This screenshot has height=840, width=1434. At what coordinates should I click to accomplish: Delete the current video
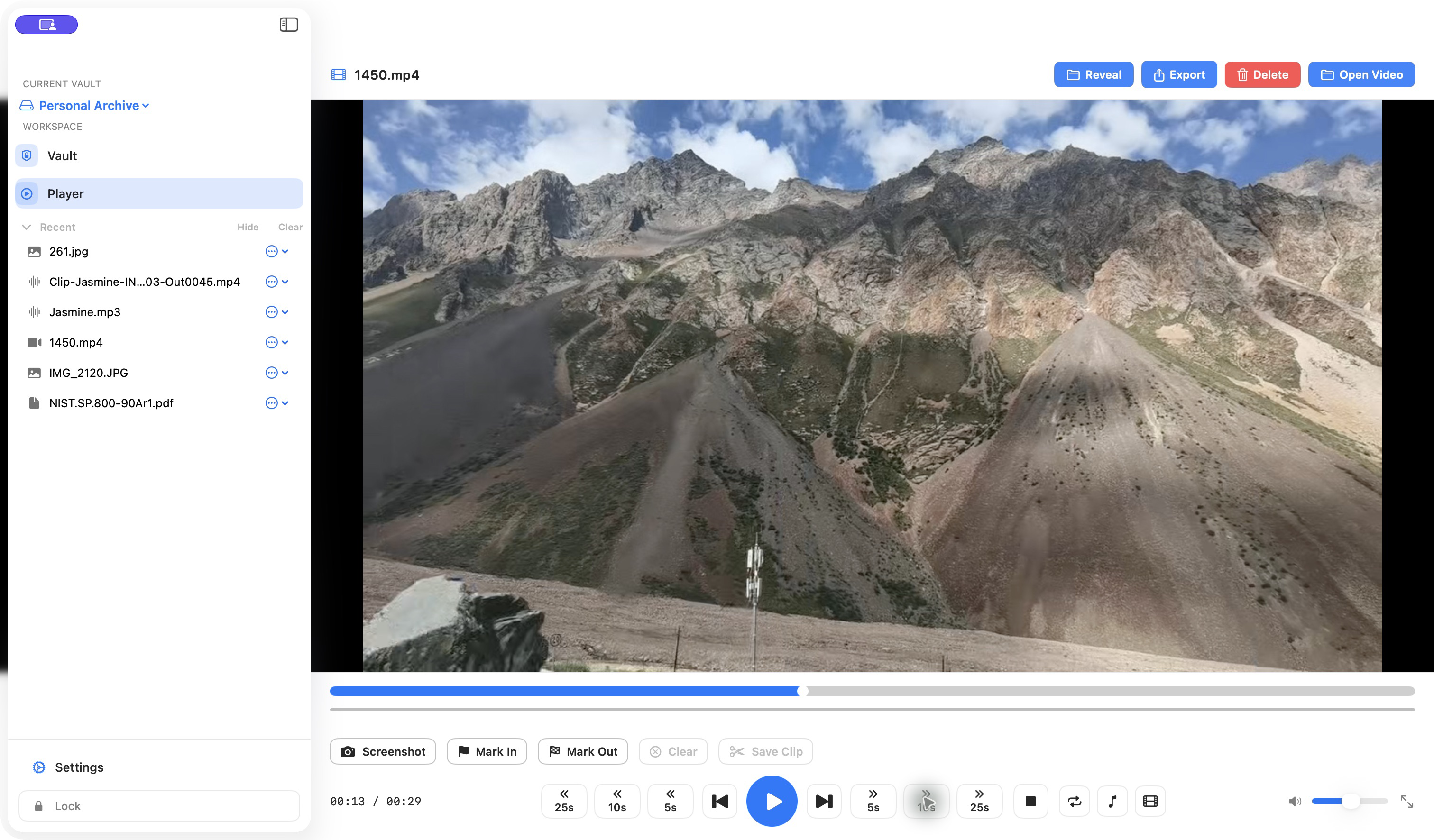pyautogui.click(x=1263, y=74)
